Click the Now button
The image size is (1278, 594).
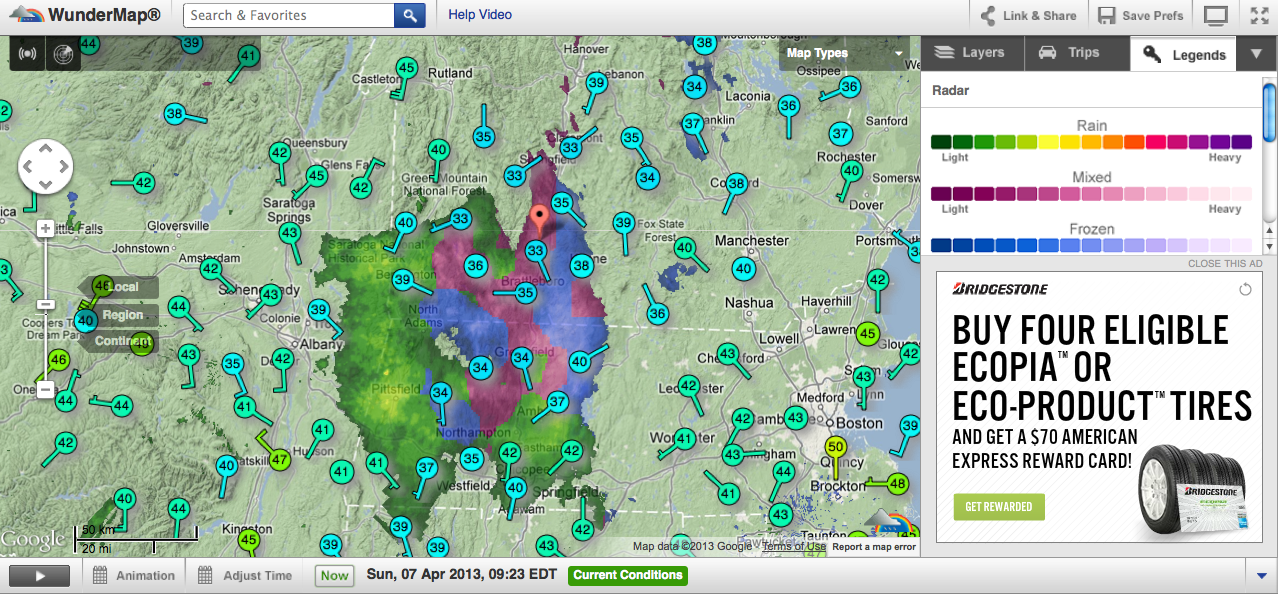click(335, 575)
